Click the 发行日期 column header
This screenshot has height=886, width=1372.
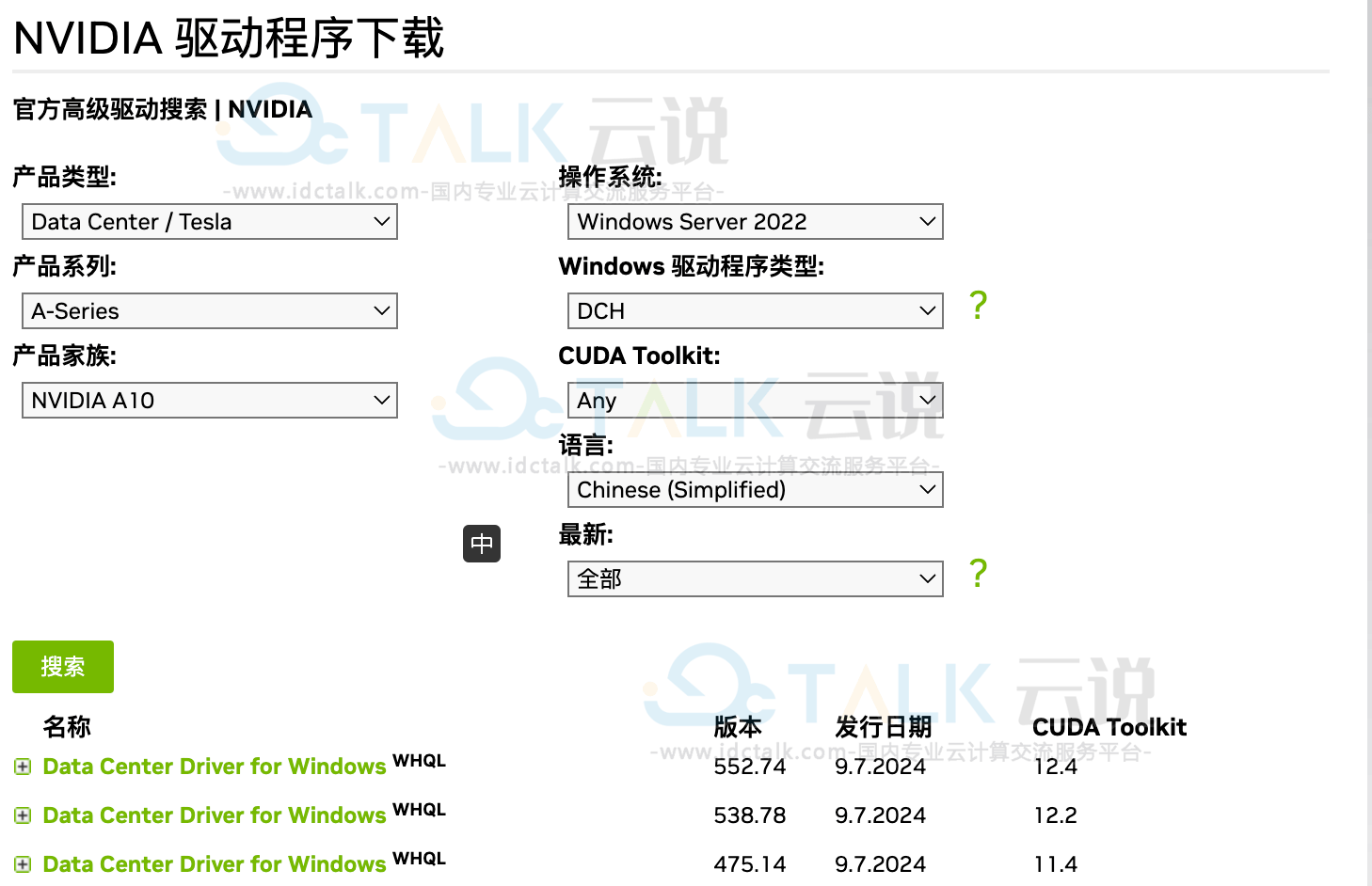coord(884,727)
